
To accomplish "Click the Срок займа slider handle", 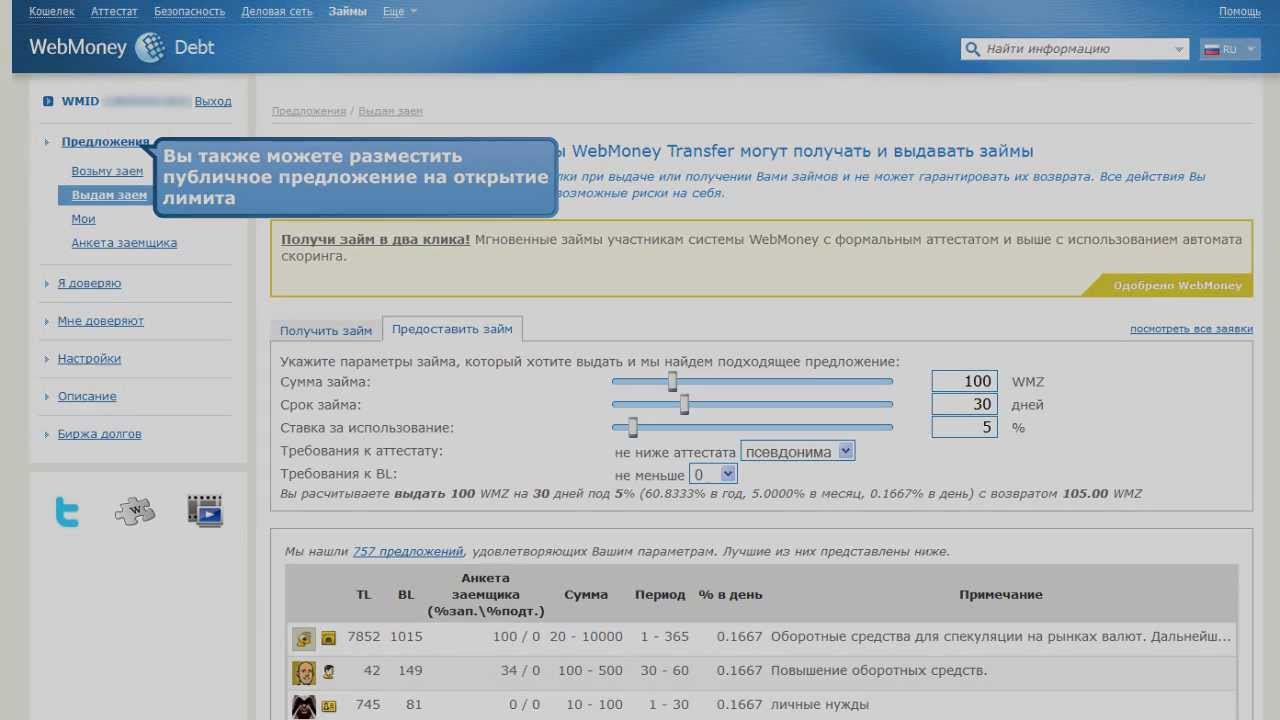I will (x=684, y=404).
